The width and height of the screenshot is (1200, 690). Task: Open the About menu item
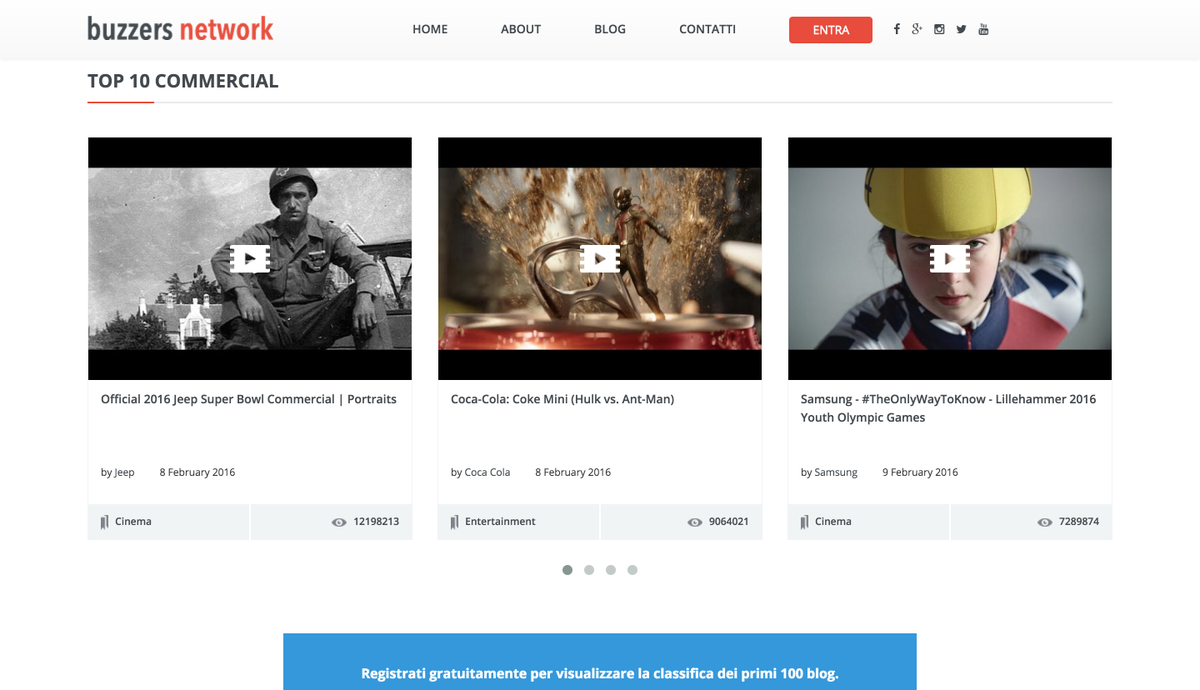[x=521, y=29]
